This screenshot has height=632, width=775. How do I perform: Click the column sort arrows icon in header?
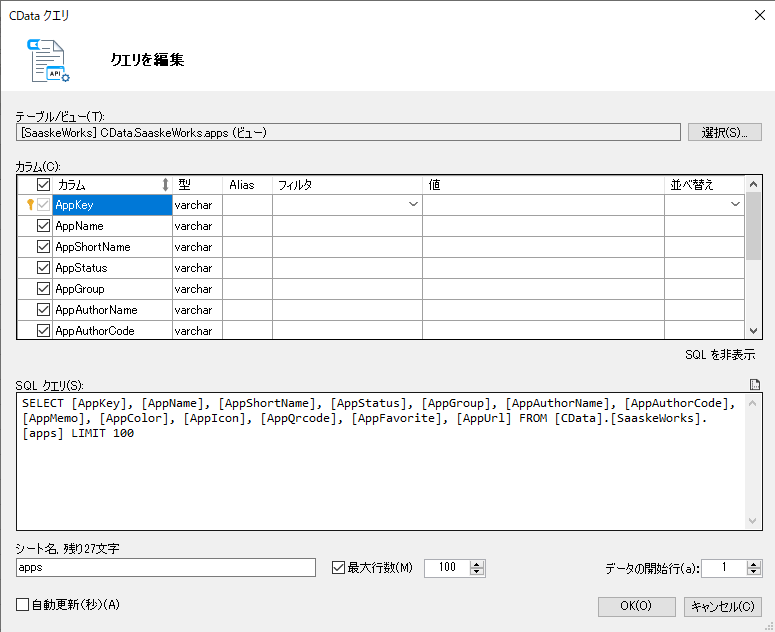click(x=165, y=185)
